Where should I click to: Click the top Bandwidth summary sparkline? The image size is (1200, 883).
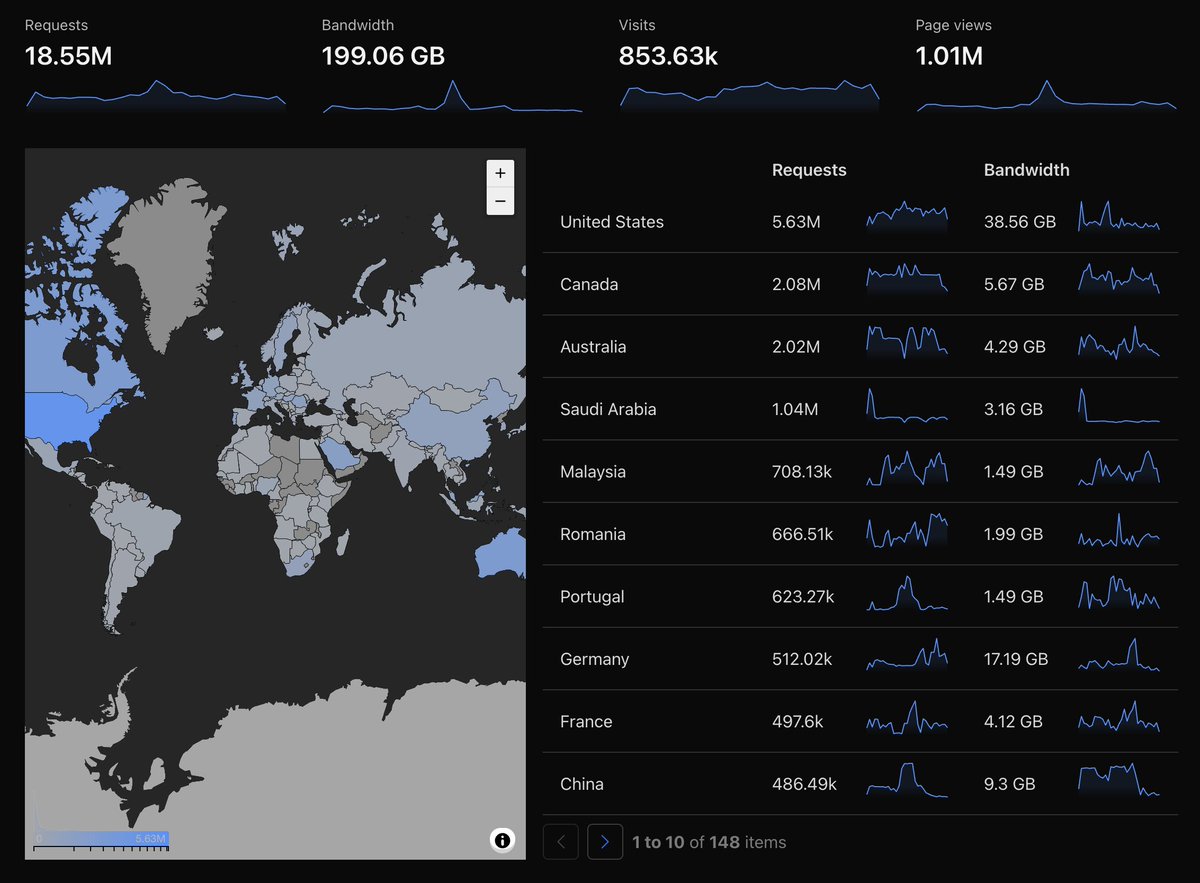(452, 95)
